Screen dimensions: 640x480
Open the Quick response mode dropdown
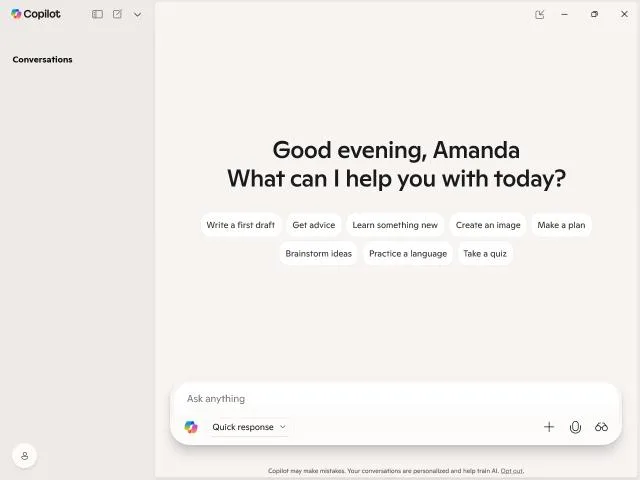249,427
